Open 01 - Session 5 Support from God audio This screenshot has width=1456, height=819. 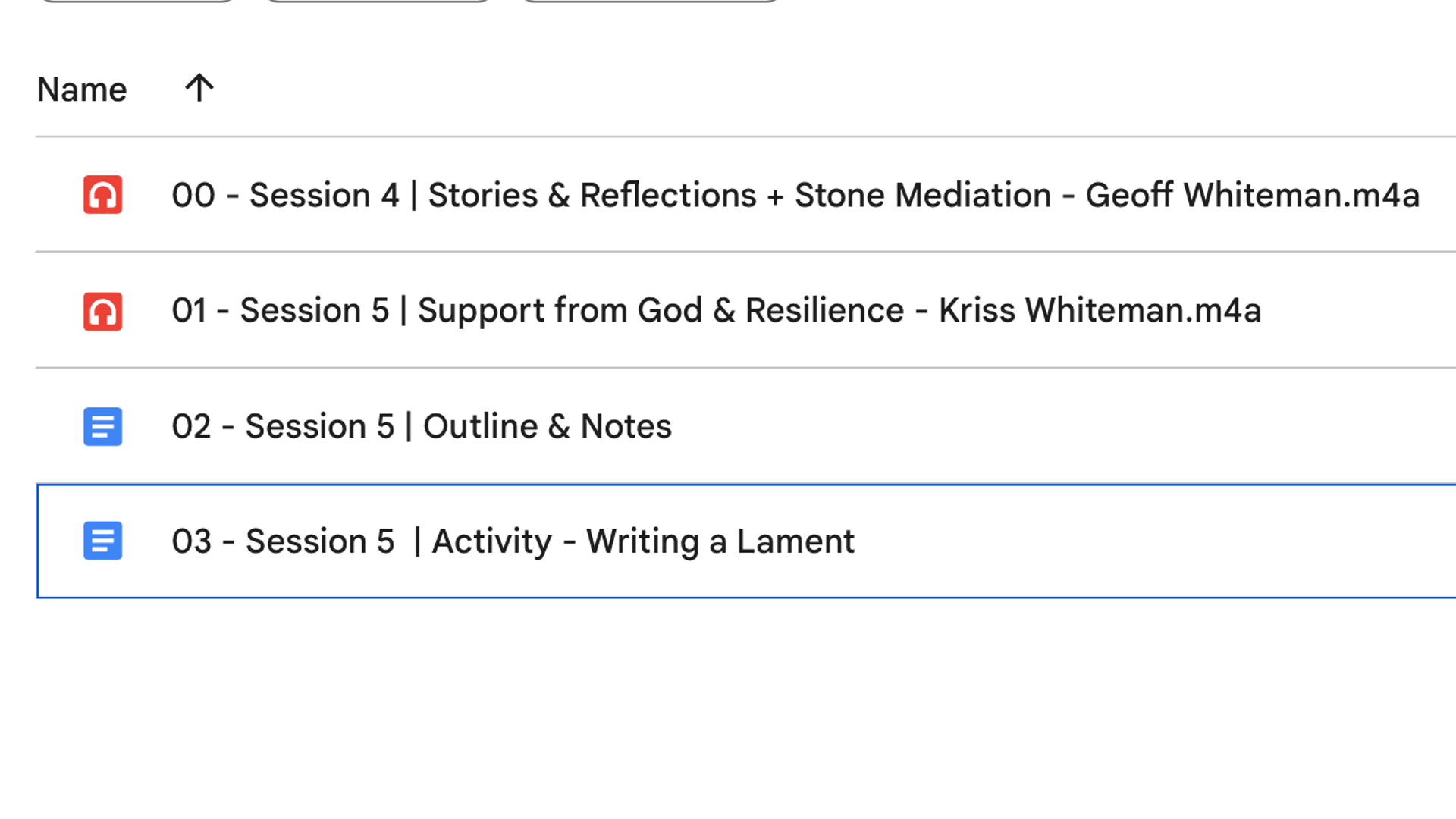717,310
